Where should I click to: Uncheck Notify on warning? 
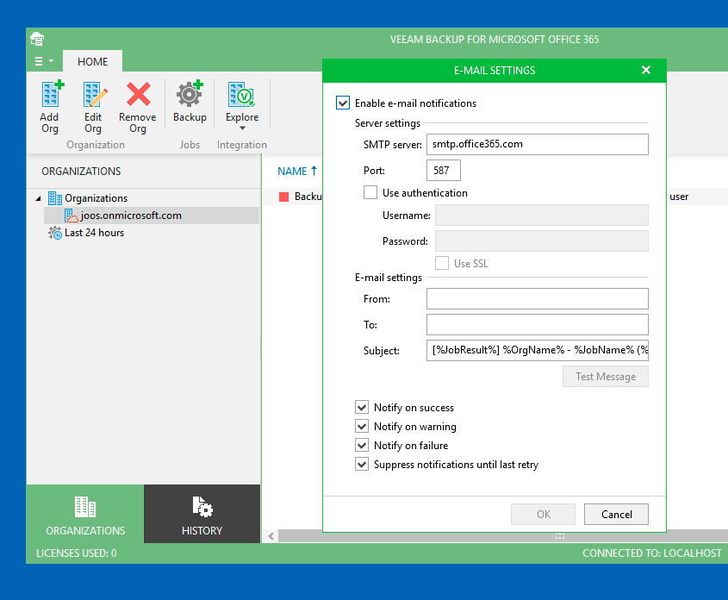tap(362, 426)
